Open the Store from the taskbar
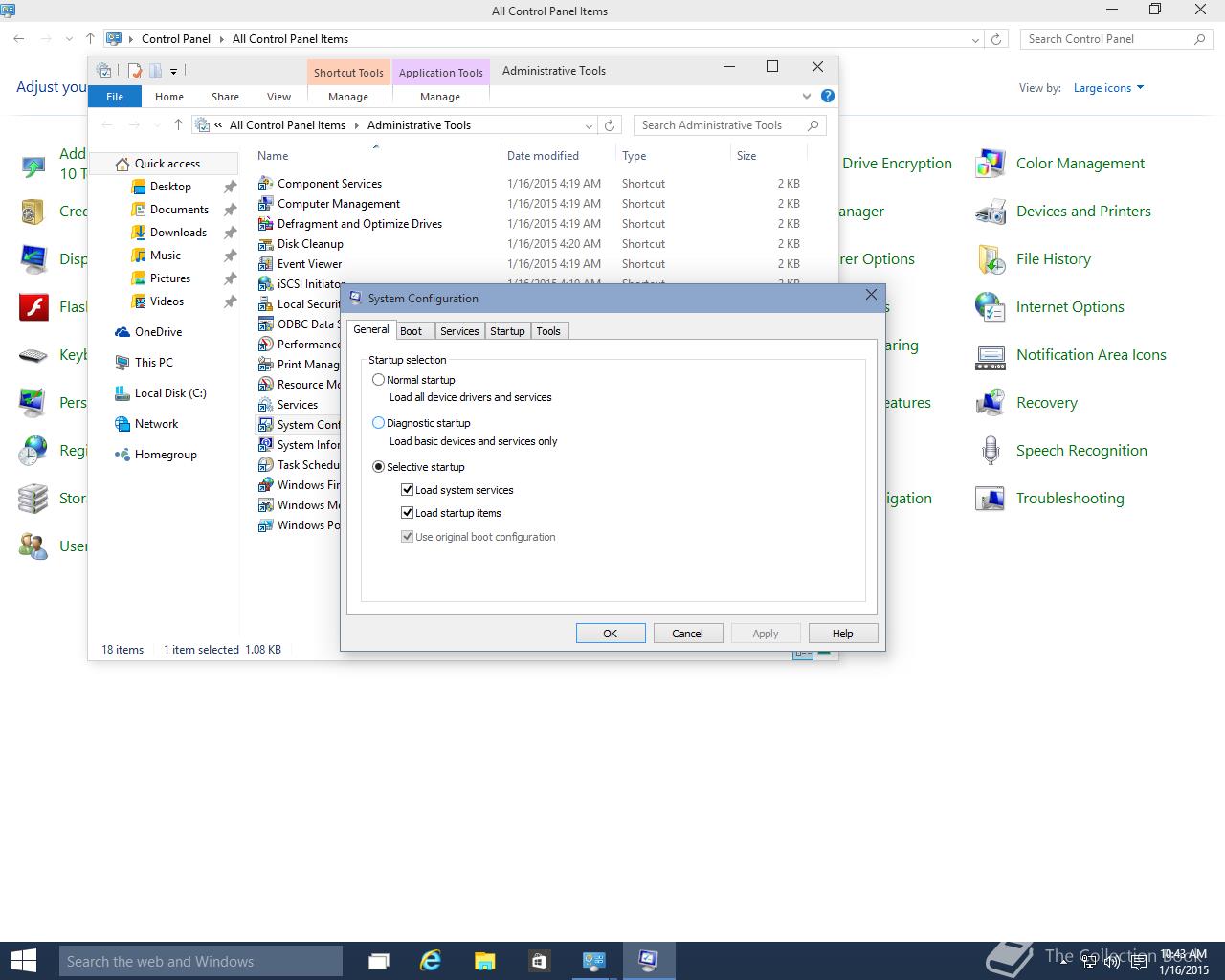The image size is (1225, 980). (x=539, y=961)
